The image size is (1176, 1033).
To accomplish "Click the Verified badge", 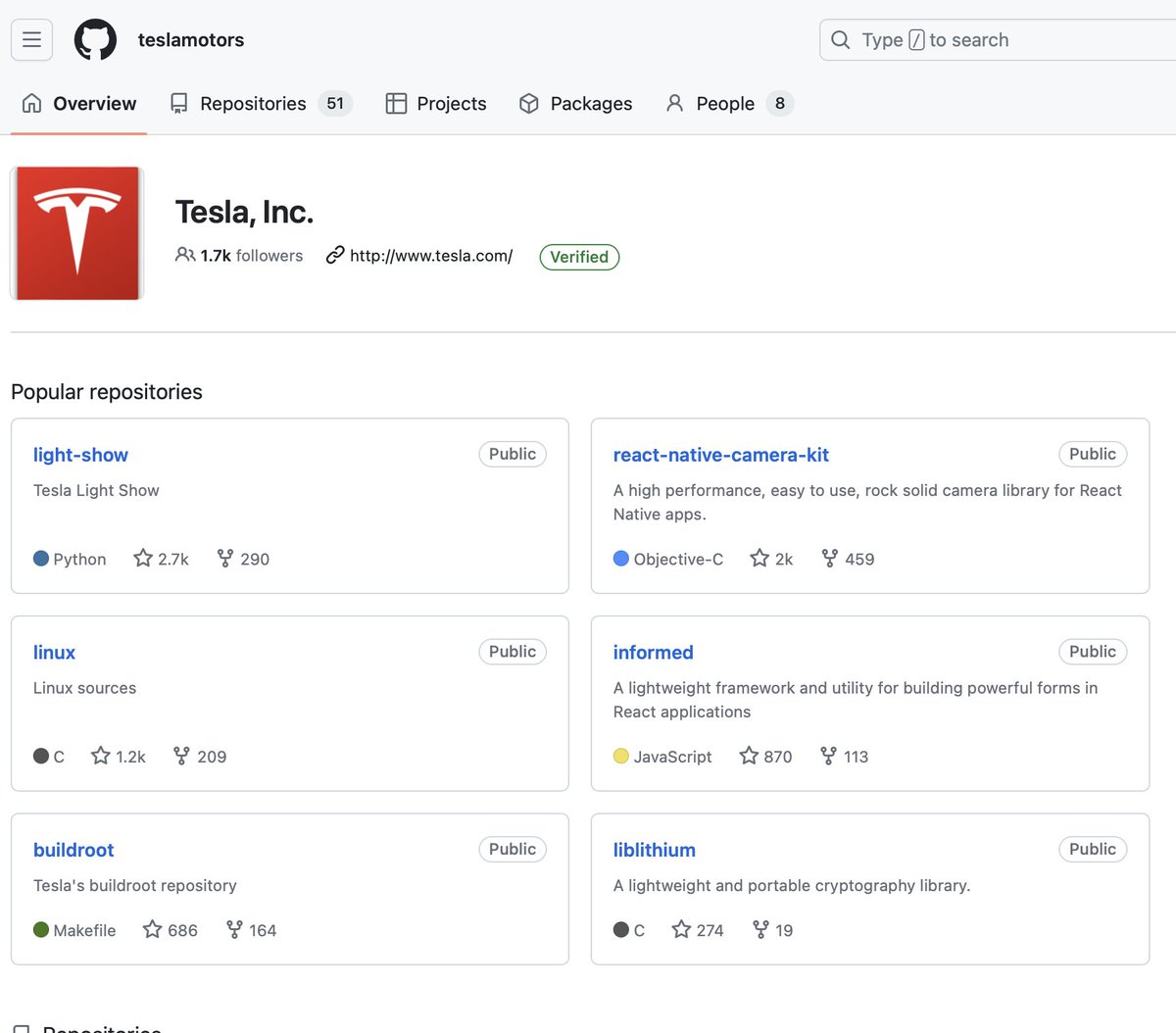I will [579, 257].
